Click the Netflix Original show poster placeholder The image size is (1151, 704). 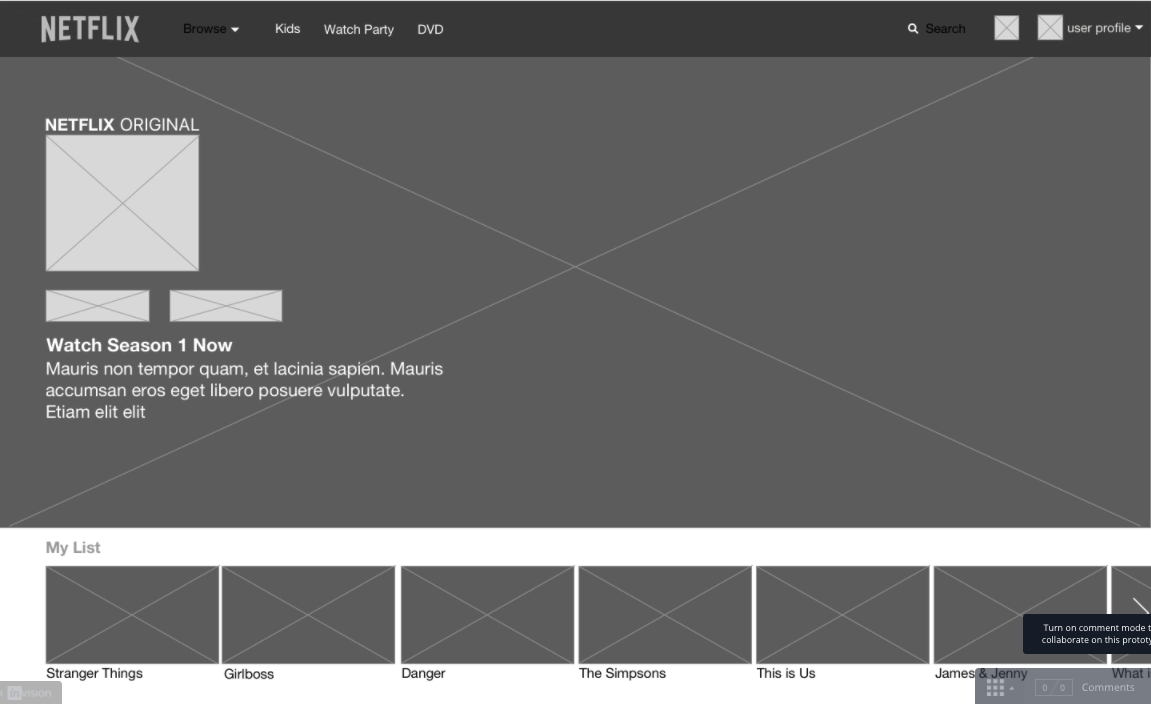pos(122,203)
